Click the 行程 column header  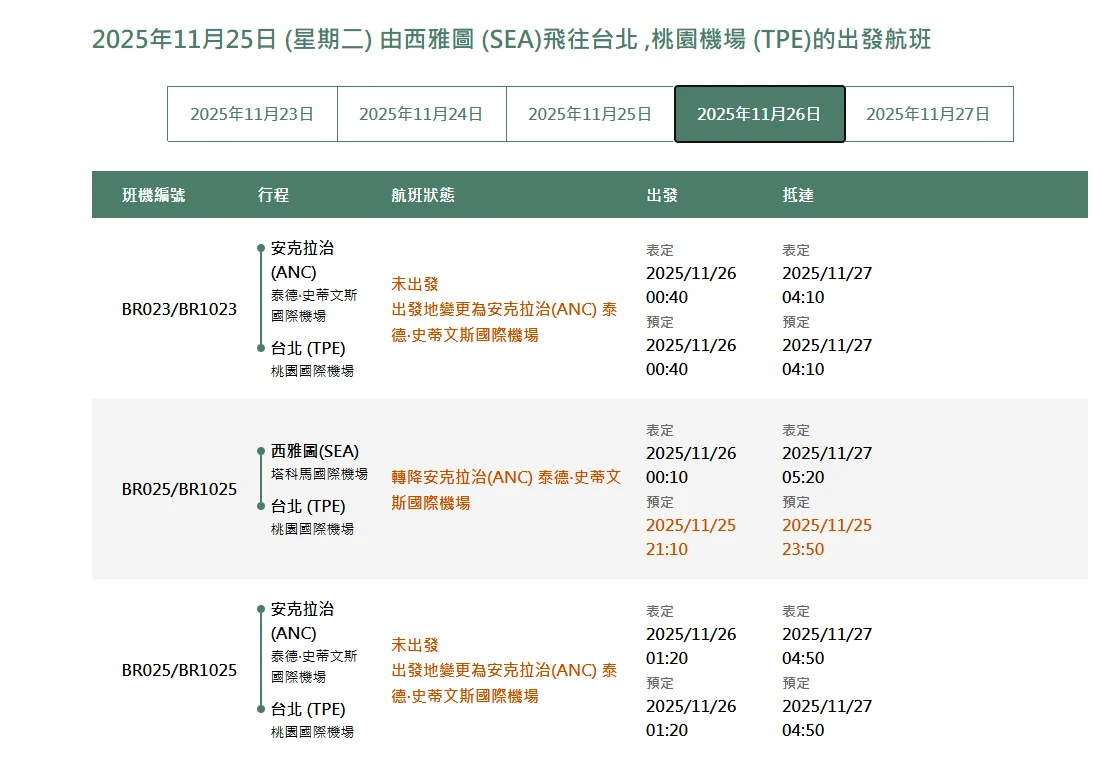(x=273, y=195)
